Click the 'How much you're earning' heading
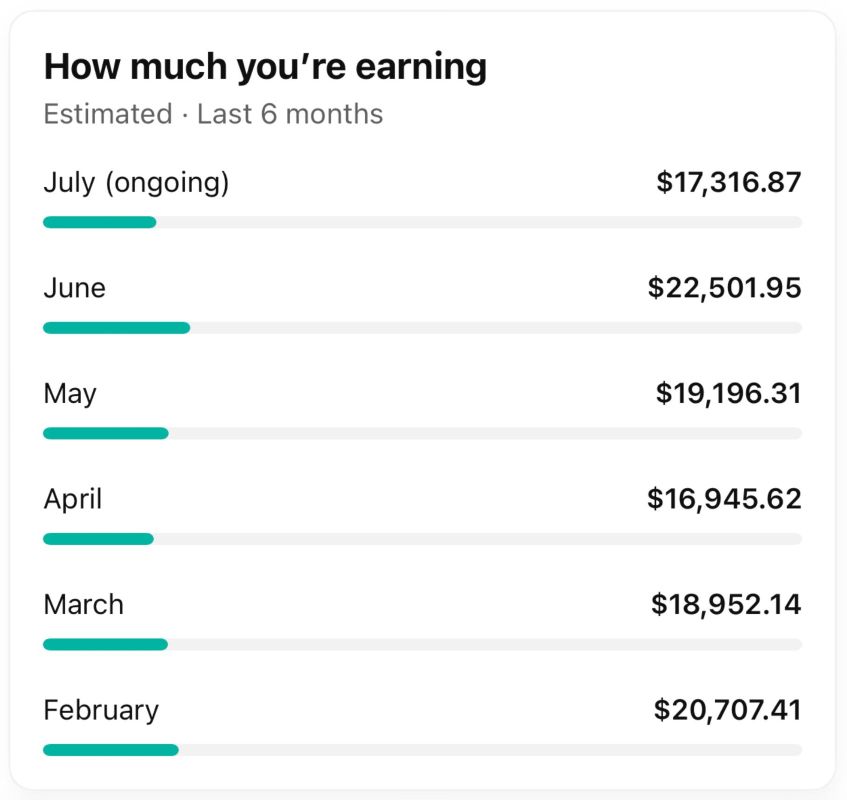 265,66
